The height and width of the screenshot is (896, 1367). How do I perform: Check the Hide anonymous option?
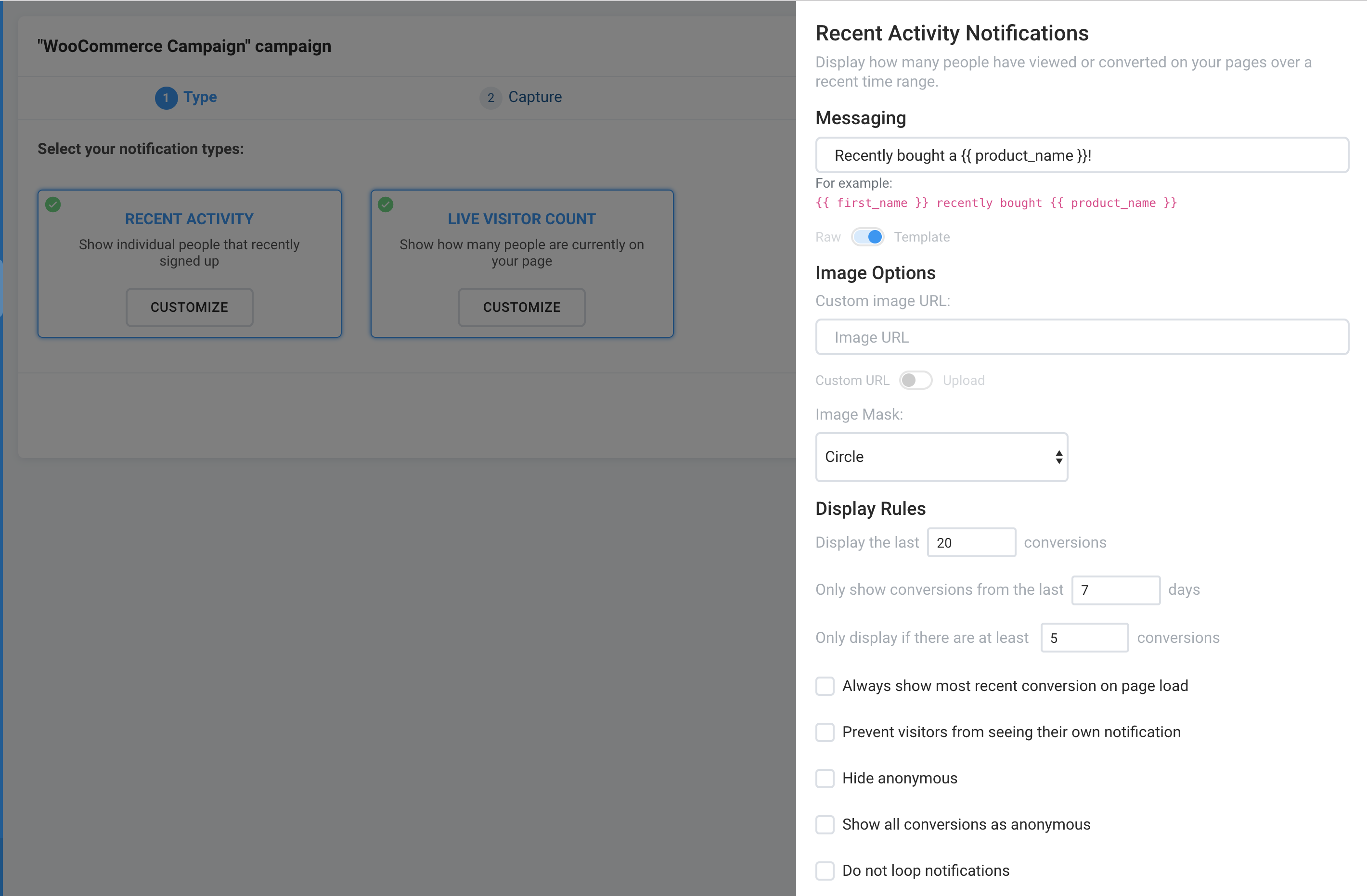point(825,778)
